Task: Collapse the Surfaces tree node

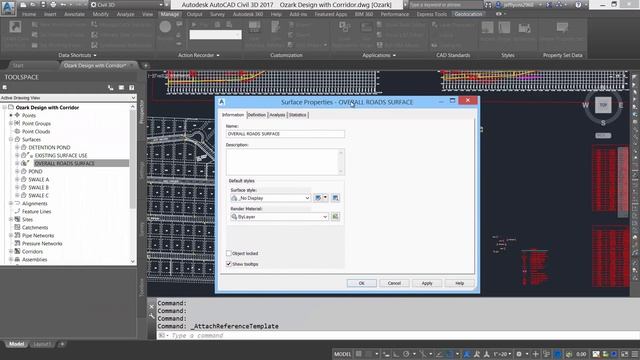Action: tap(11, 140)
